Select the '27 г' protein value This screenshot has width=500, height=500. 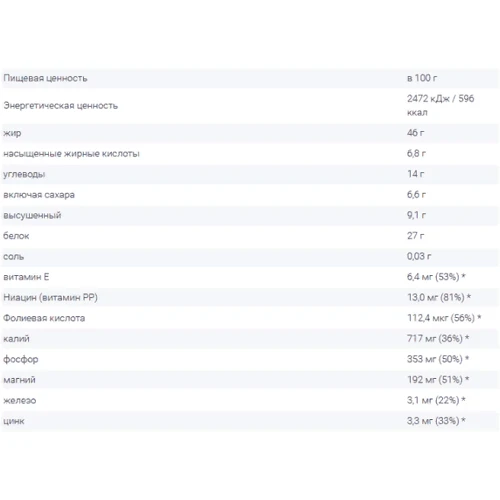tap(416, 236)
